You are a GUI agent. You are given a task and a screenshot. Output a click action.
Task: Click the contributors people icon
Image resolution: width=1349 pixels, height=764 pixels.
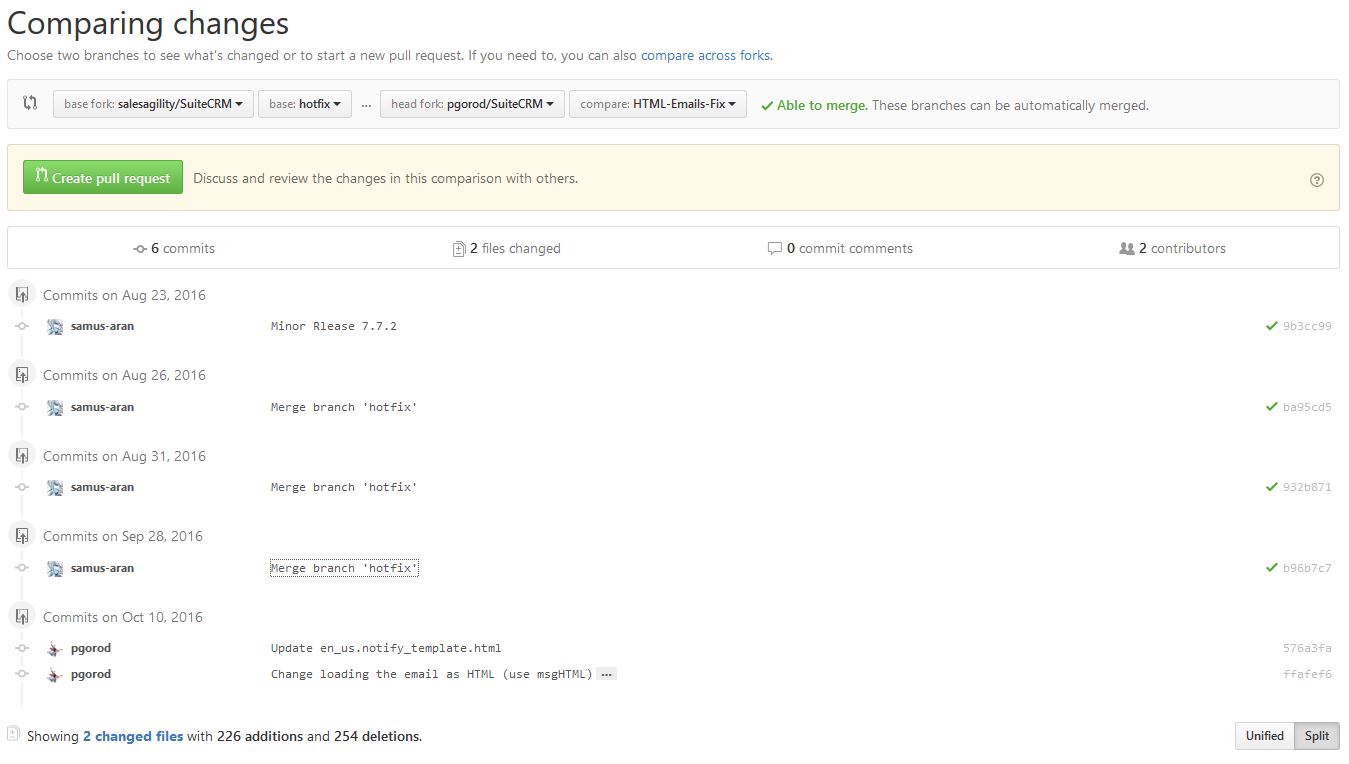(1126, 249)
